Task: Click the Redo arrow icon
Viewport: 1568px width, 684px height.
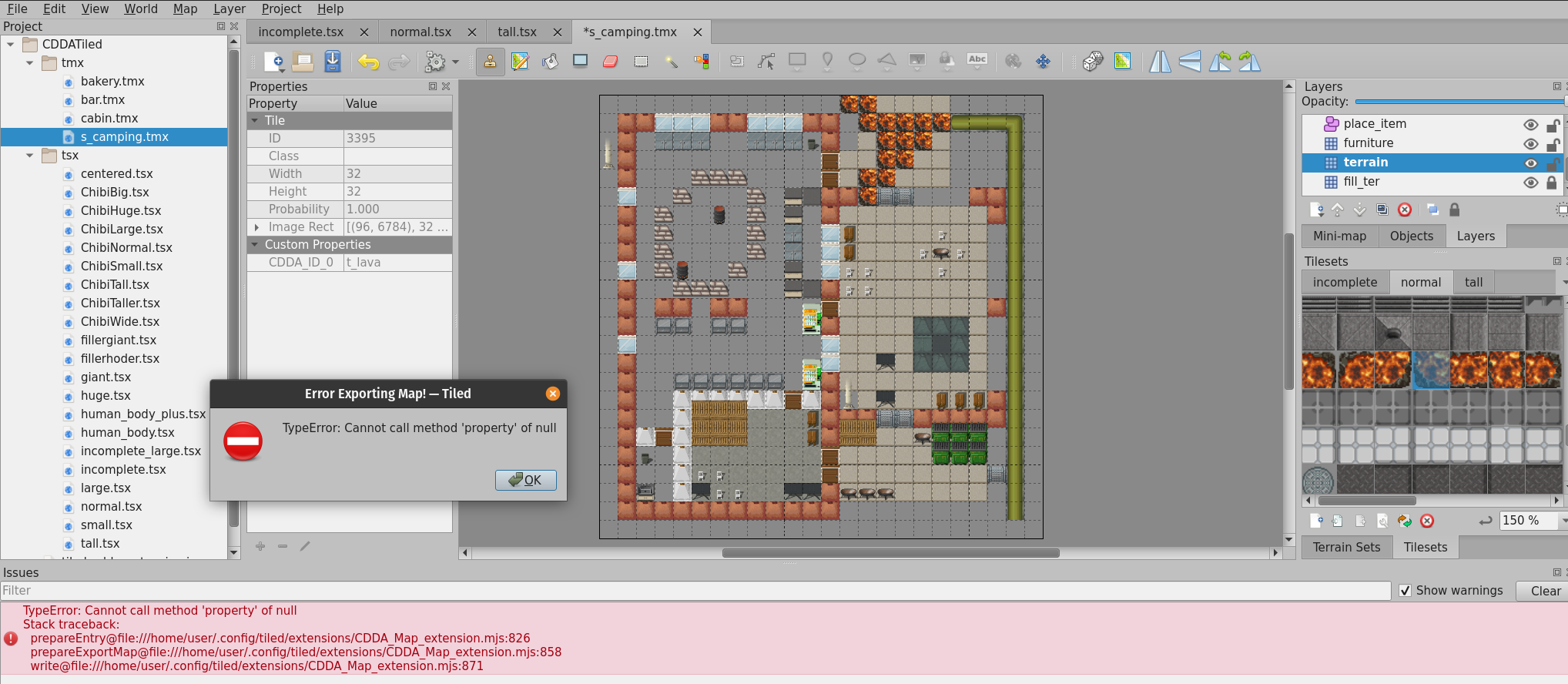Action: (399, 62)
